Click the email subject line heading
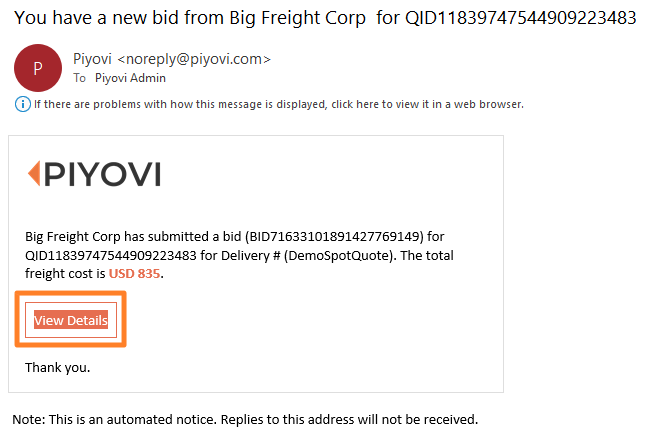The height and width of the screenshot is (442, 657). (x=325, y=18)
